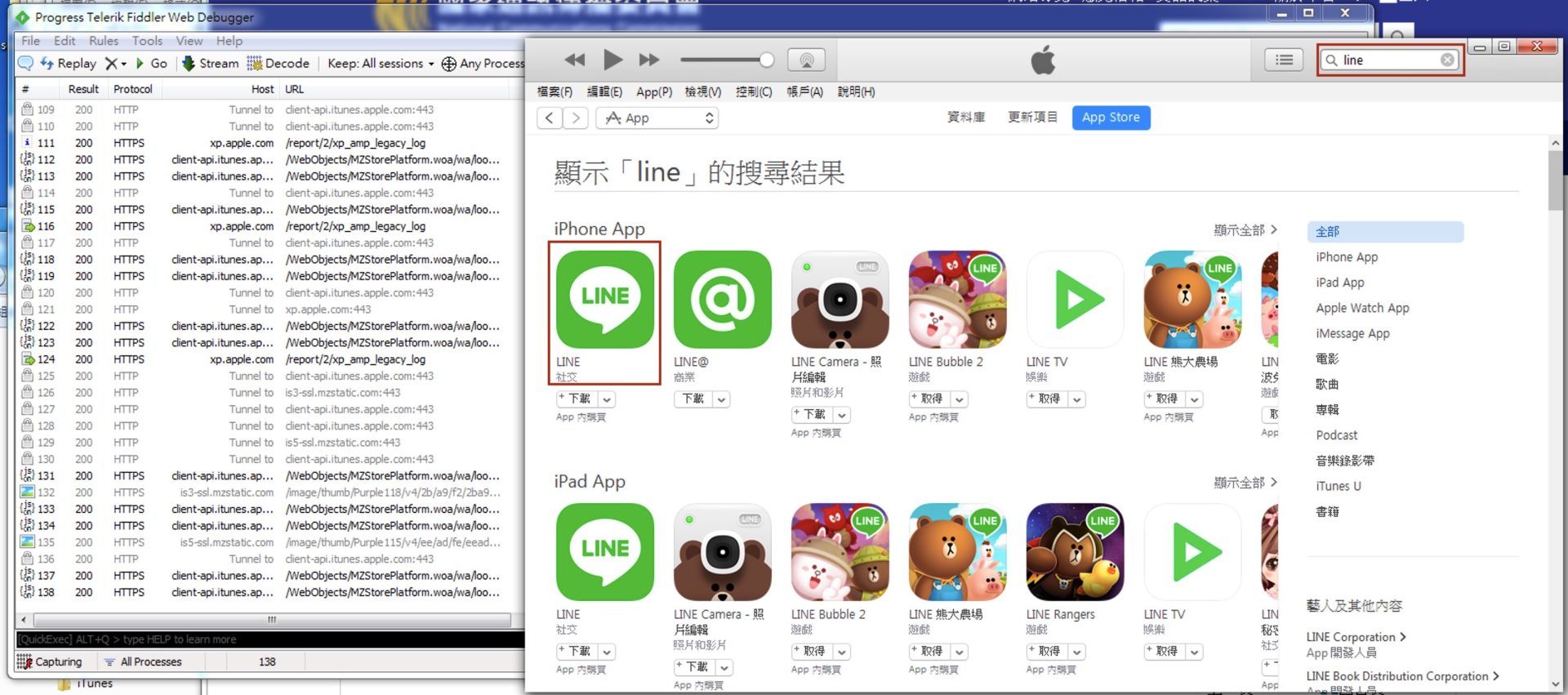Play music with iTunes play button
Screen dimensions: 1568x695
coord(612,60)
